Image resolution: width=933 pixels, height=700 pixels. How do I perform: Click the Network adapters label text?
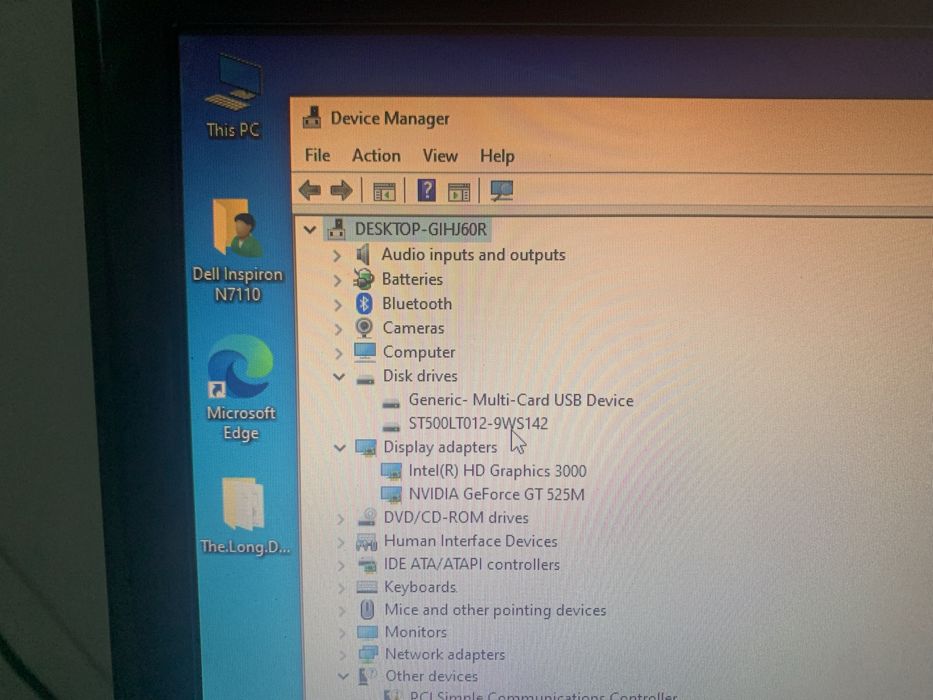[x=445, y=654]
